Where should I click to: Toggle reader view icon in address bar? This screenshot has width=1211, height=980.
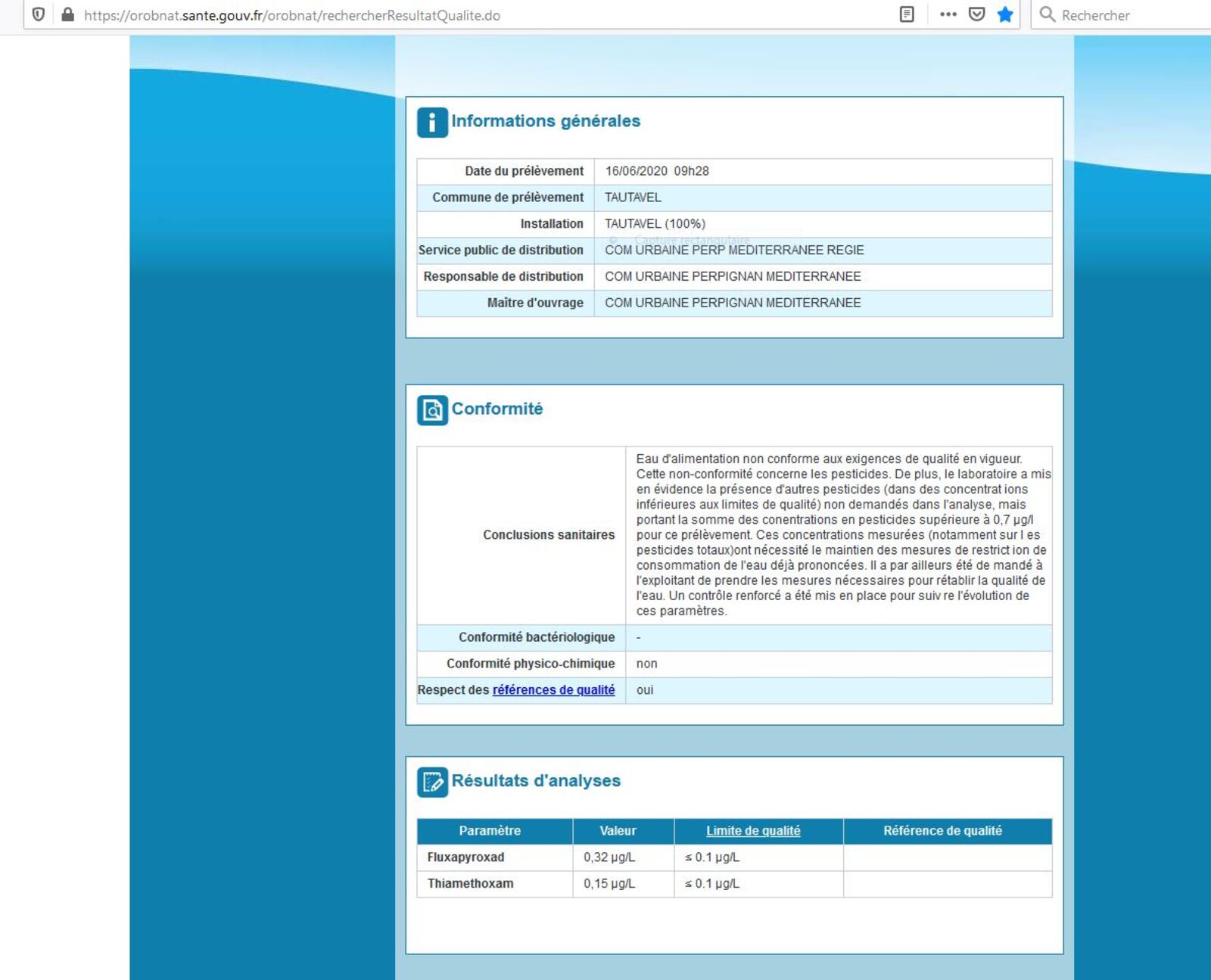pyautogui.click(x=906, y=14)
